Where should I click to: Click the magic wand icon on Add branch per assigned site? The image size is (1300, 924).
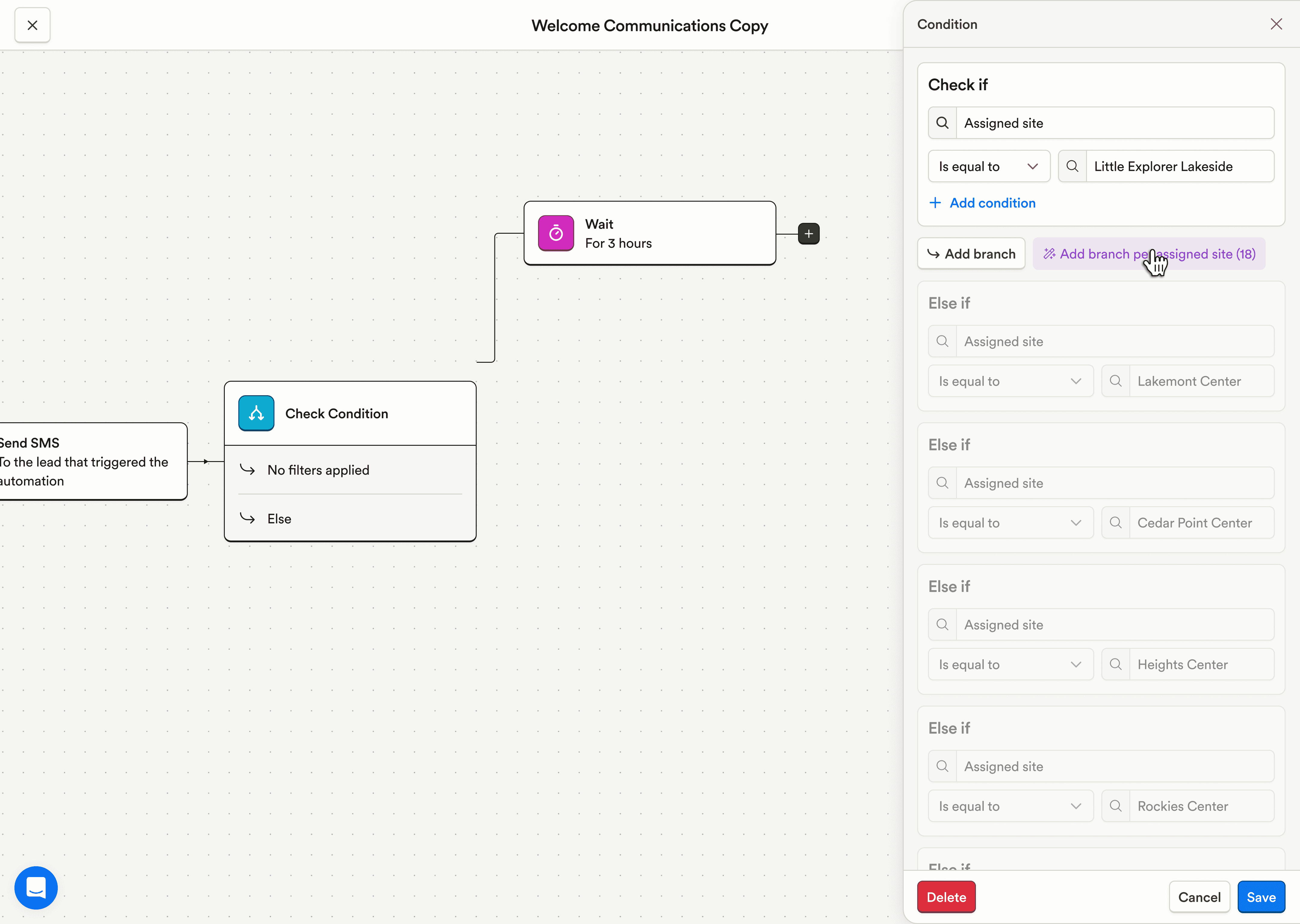coord(1049,254)
